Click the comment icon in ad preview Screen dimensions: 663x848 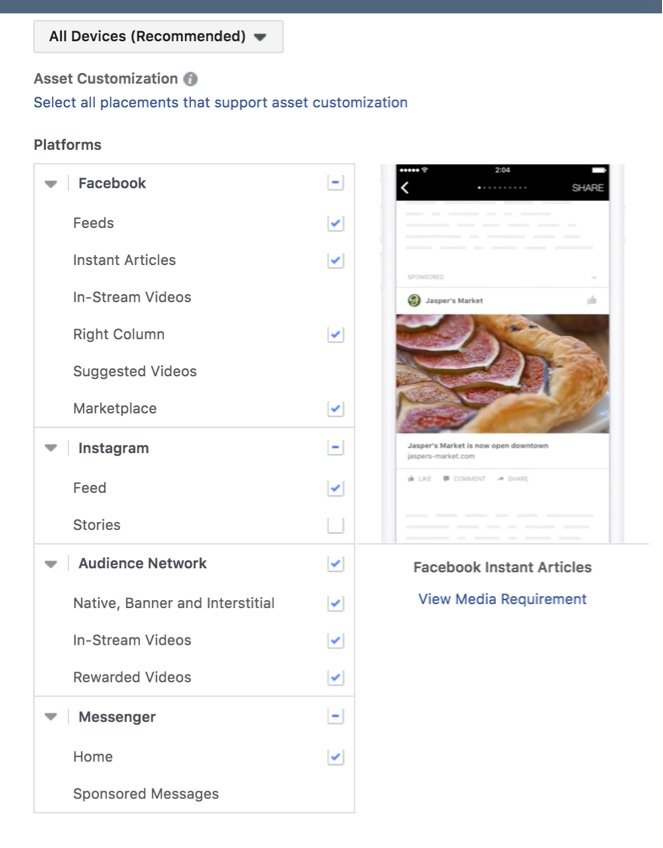(x=446, y=479)
